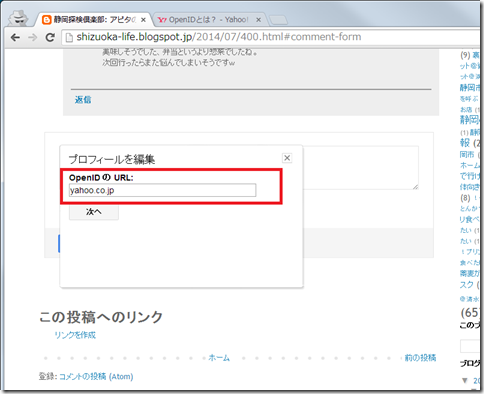Open a new tab
Screen dimensions: 484x394
pos(278,20)
